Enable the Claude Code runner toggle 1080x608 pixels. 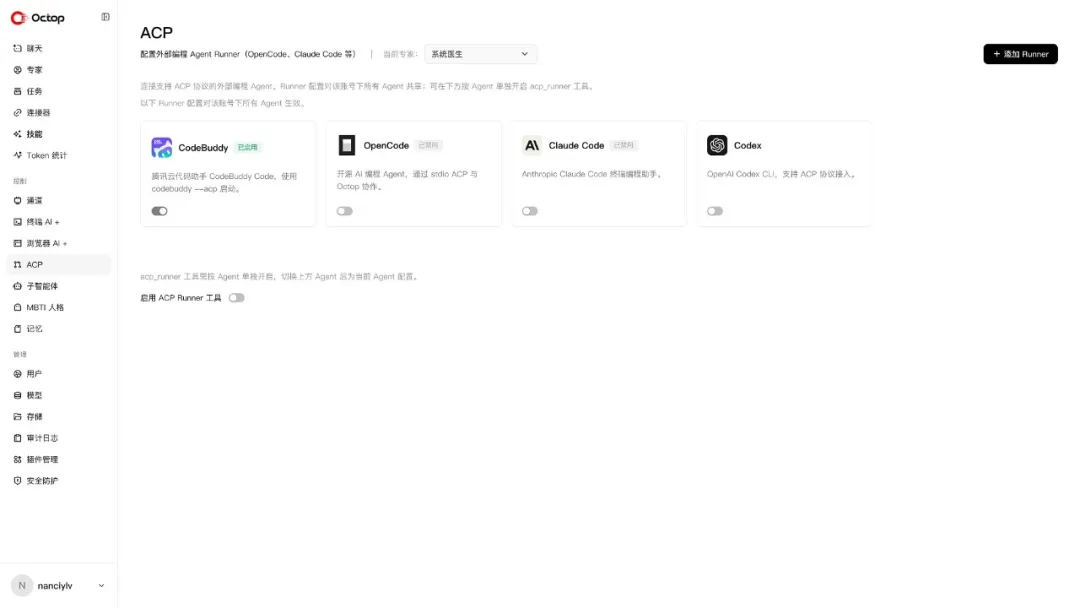[x=530, y=211]
